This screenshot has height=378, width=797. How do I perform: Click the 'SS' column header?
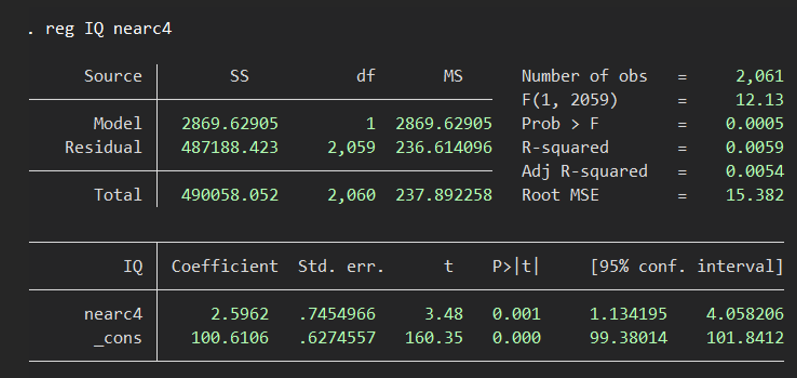pos(239,76)
